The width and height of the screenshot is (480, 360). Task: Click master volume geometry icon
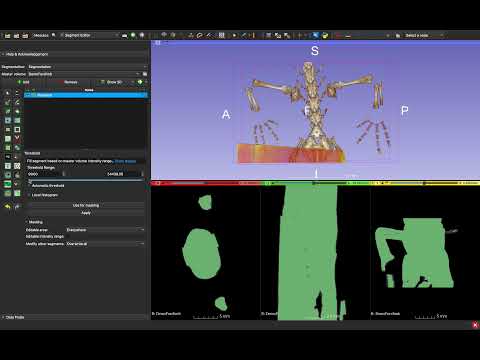(145, 74)
